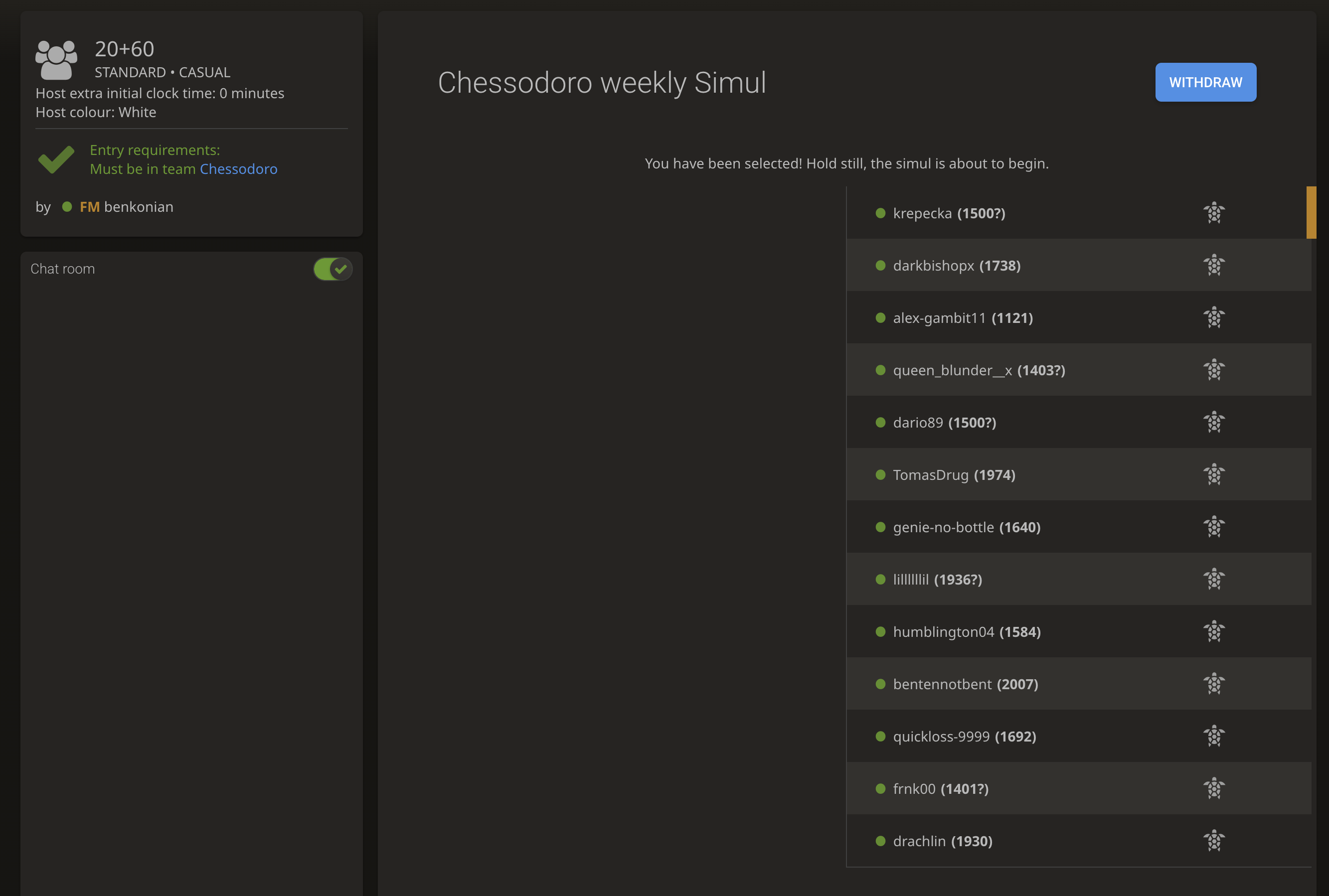This screenshot has height=896, width=1329.
Task: Click the 20+60 time control text
Action: tap(125, 49)
